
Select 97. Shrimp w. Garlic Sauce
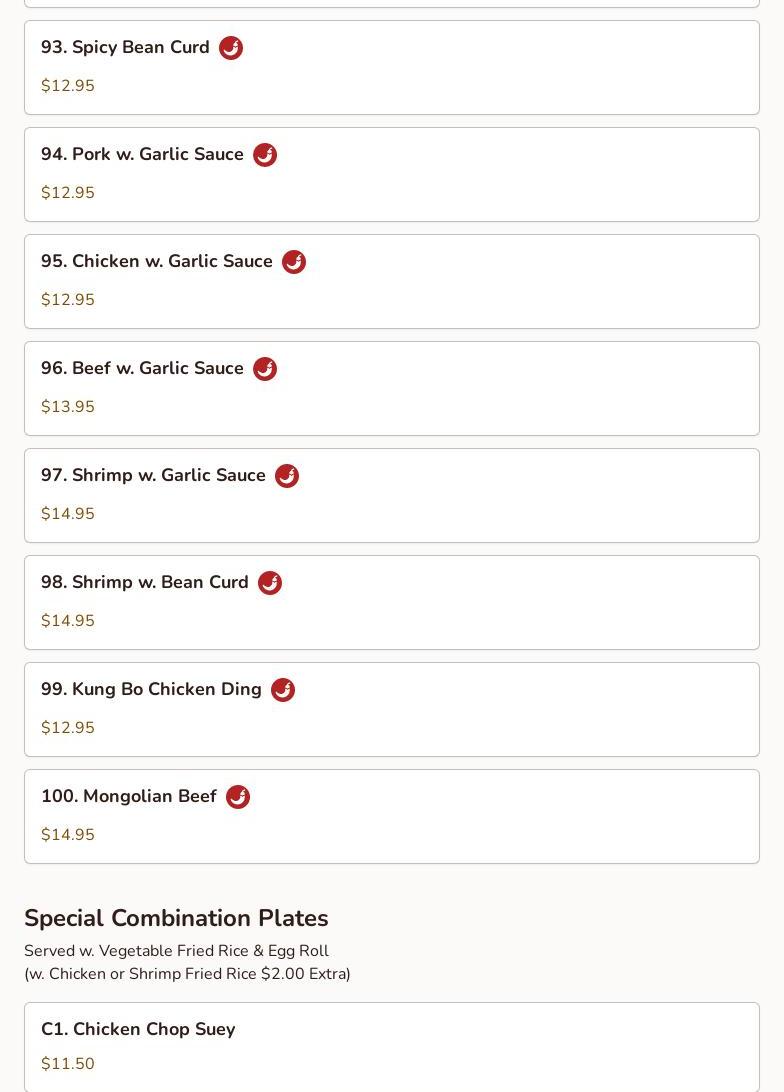click(153, 476)
